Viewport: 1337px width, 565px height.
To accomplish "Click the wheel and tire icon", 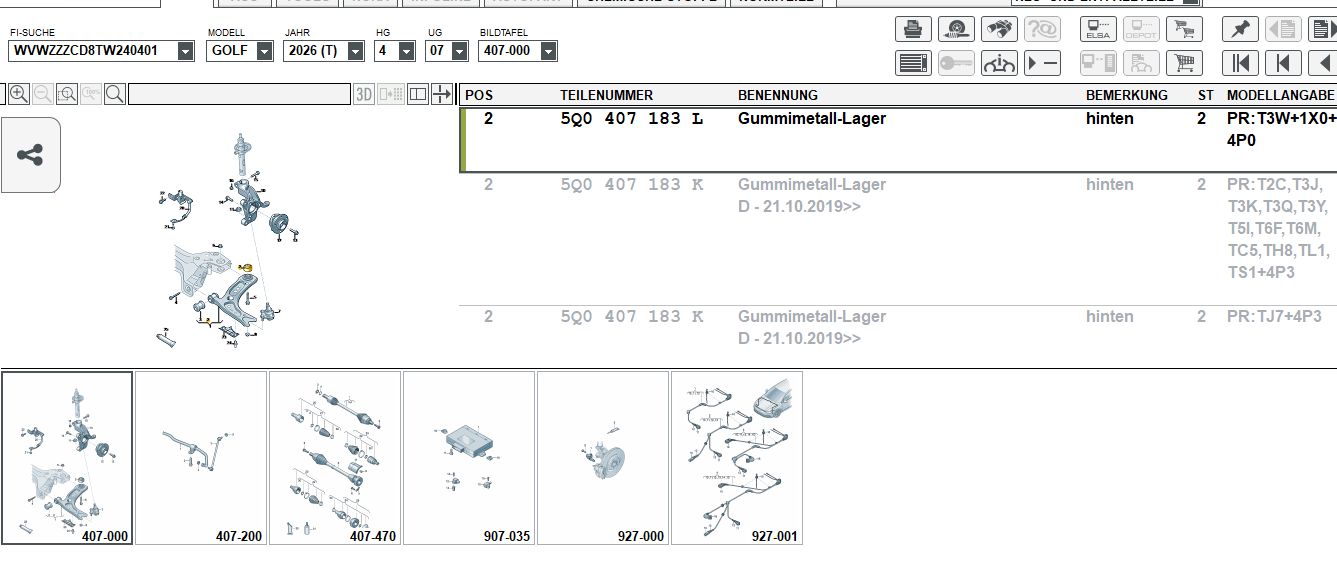I will (x=956, y=30).
